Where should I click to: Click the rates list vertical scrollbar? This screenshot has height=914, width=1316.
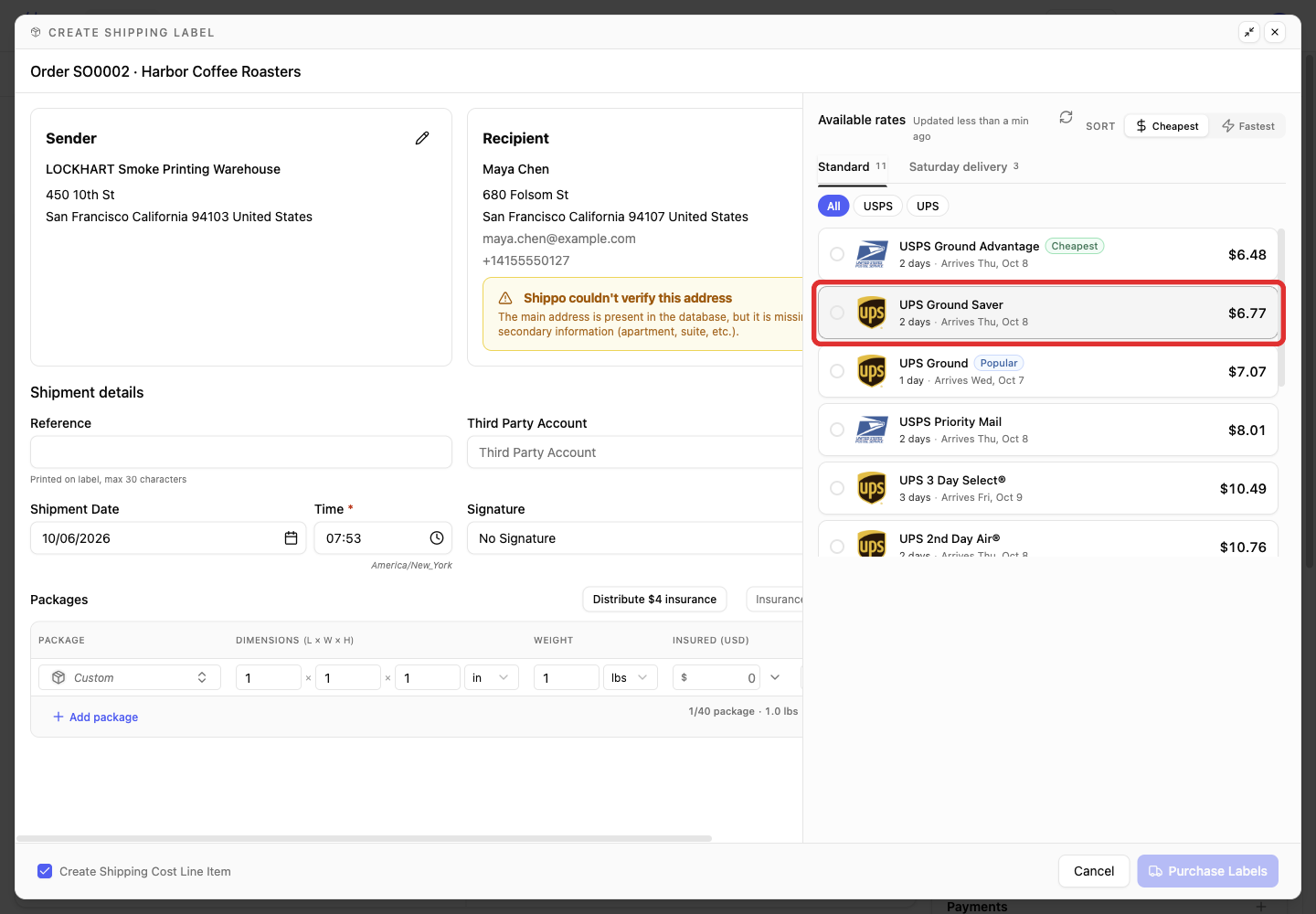tap(1281, 307)
